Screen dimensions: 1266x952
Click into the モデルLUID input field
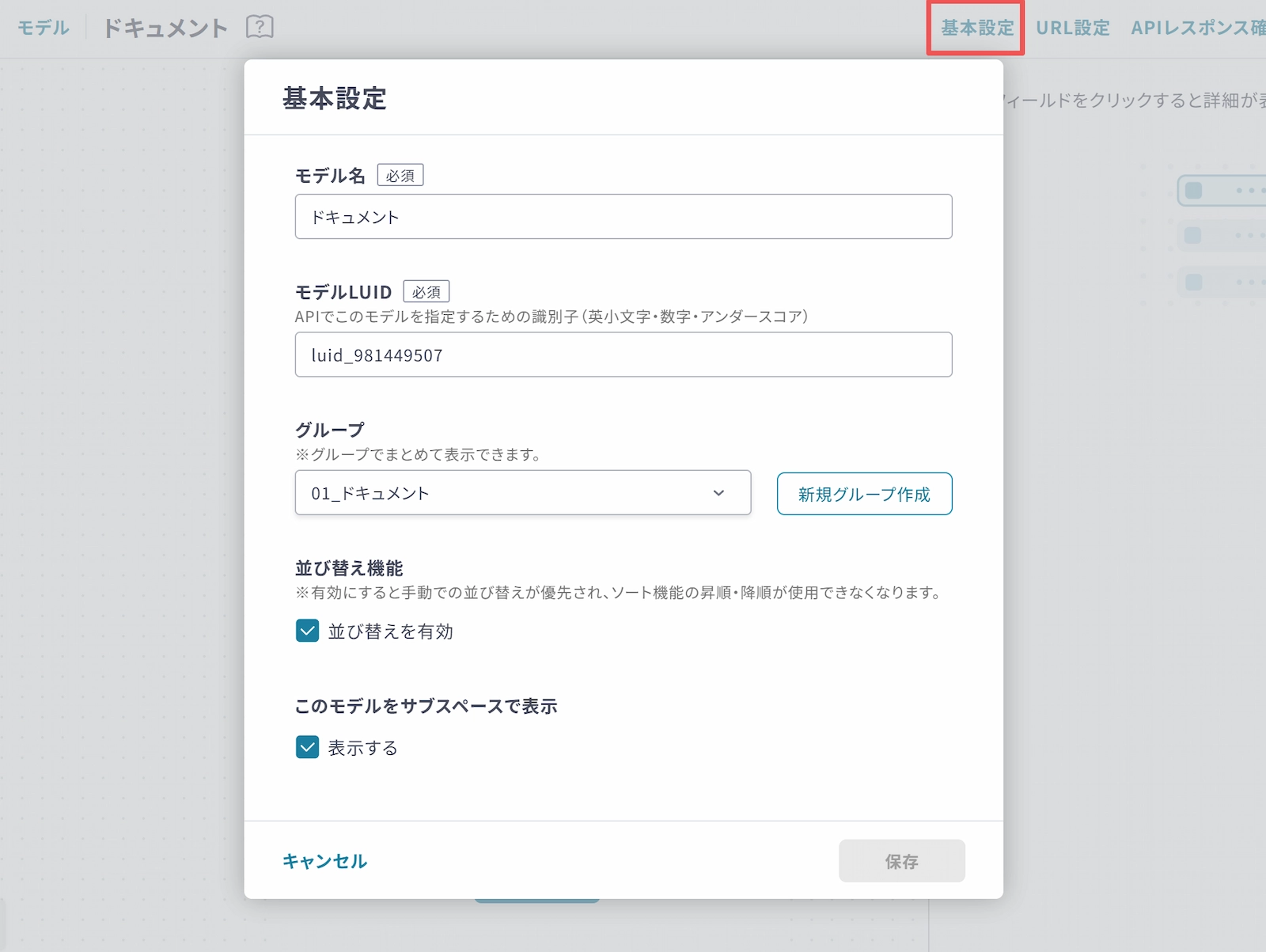[623, 355]
